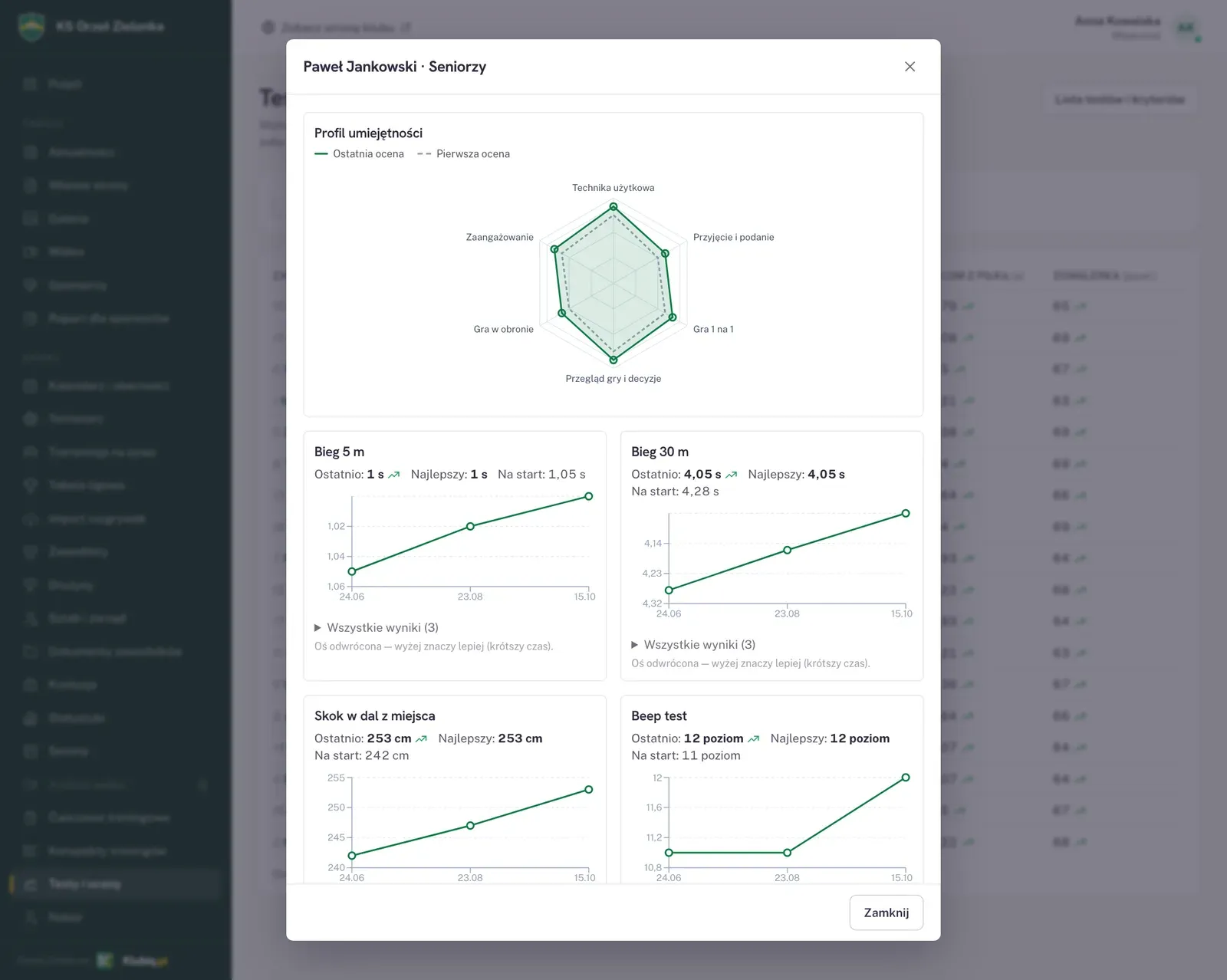Click the Zamknij button

[886, 913]
